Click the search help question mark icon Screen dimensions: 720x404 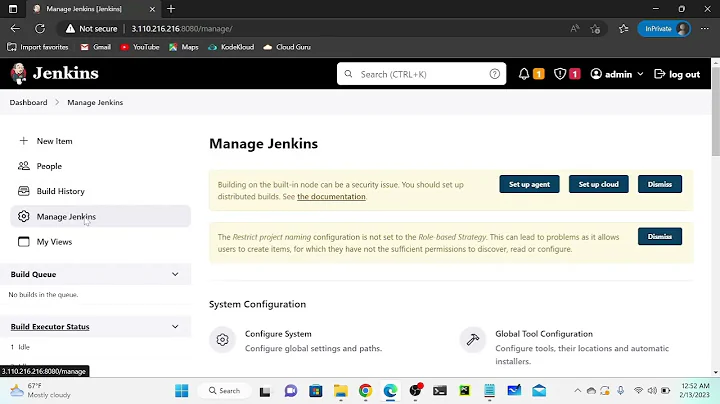495,74
